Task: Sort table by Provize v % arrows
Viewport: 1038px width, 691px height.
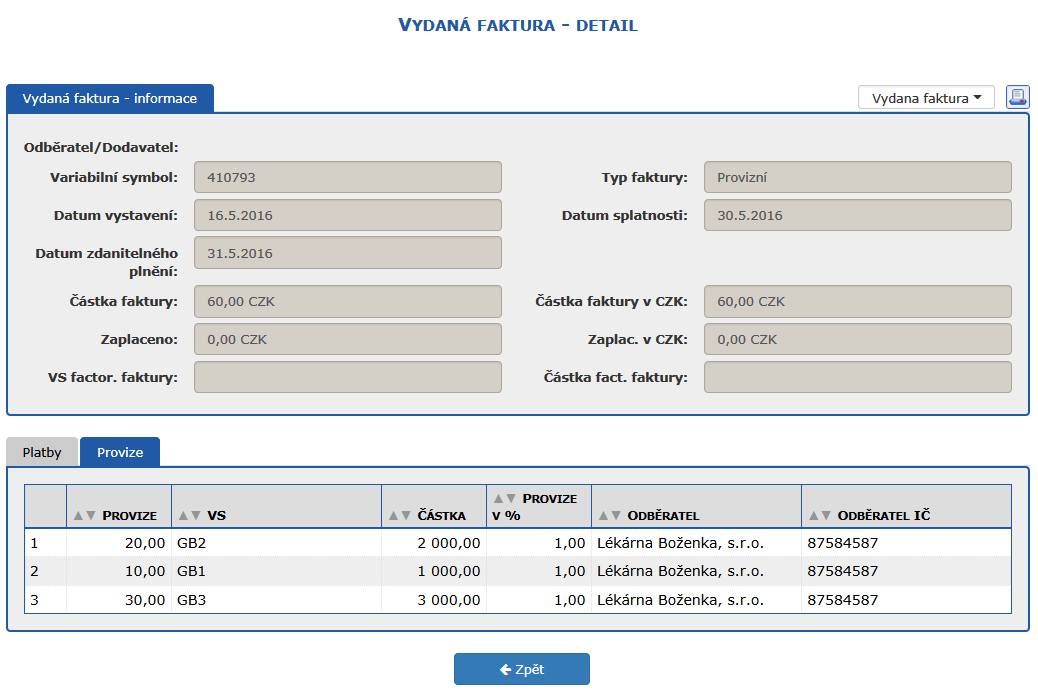Action: click(504, 498)
